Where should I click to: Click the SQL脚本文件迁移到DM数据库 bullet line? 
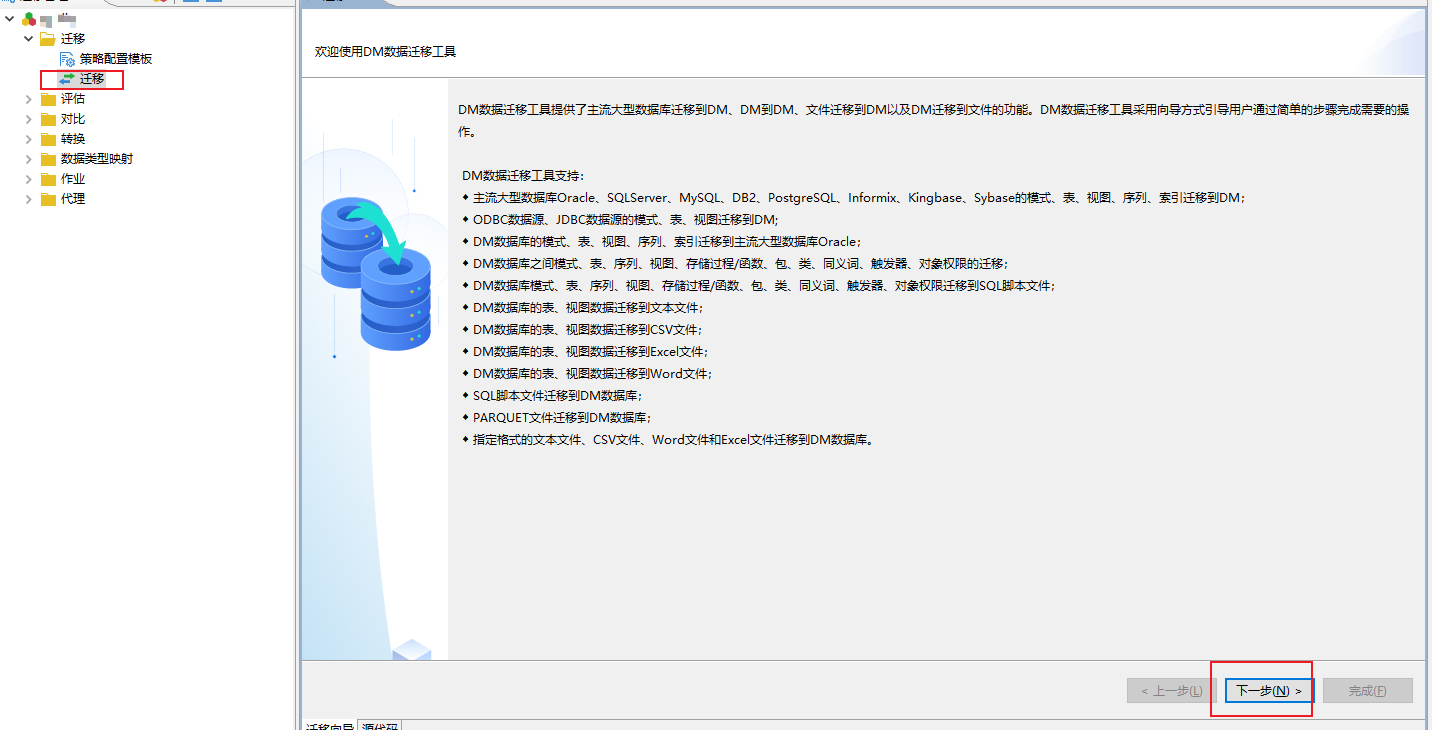(x=552, y=395)
